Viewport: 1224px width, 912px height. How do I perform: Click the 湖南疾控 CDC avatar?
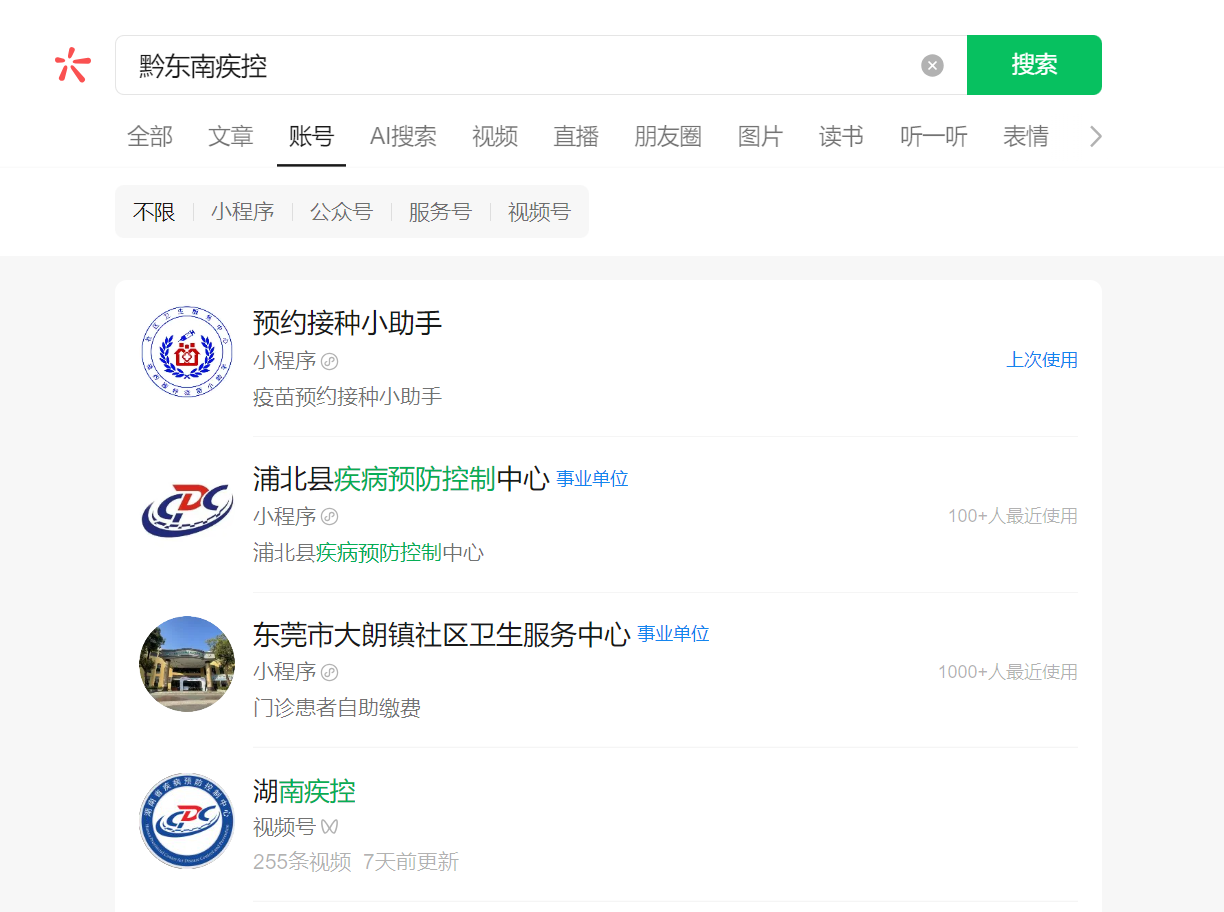[x=187, y=820]
